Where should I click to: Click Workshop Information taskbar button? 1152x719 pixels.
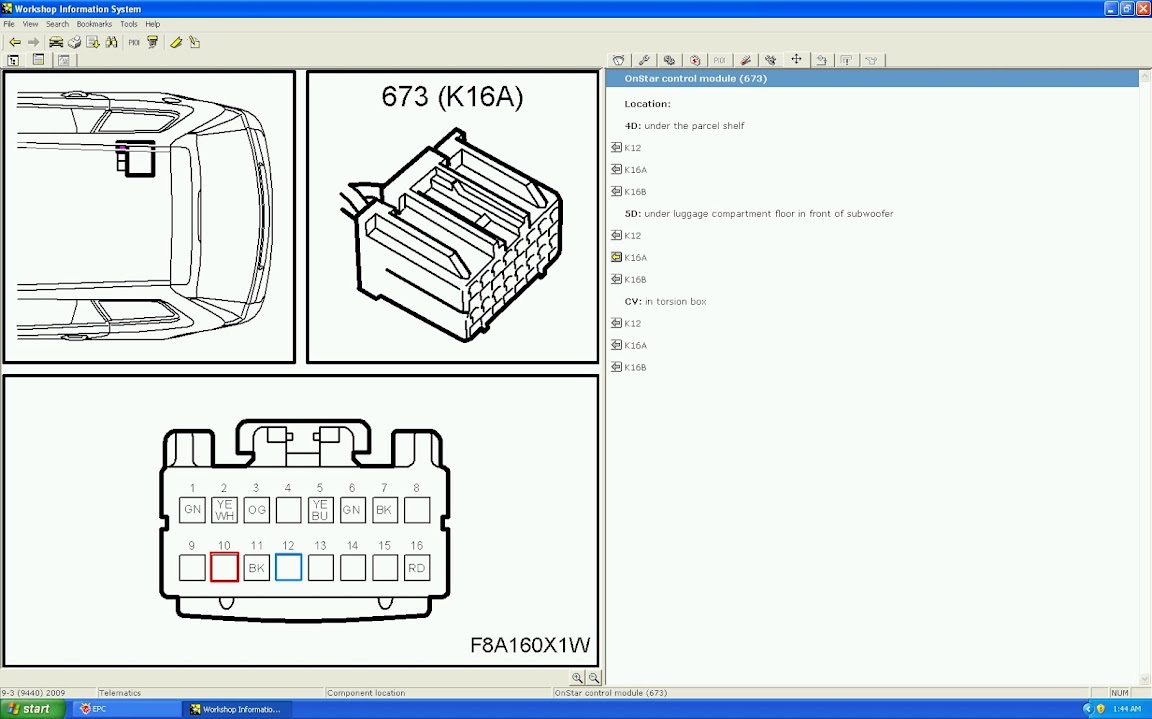pos(237,709)
